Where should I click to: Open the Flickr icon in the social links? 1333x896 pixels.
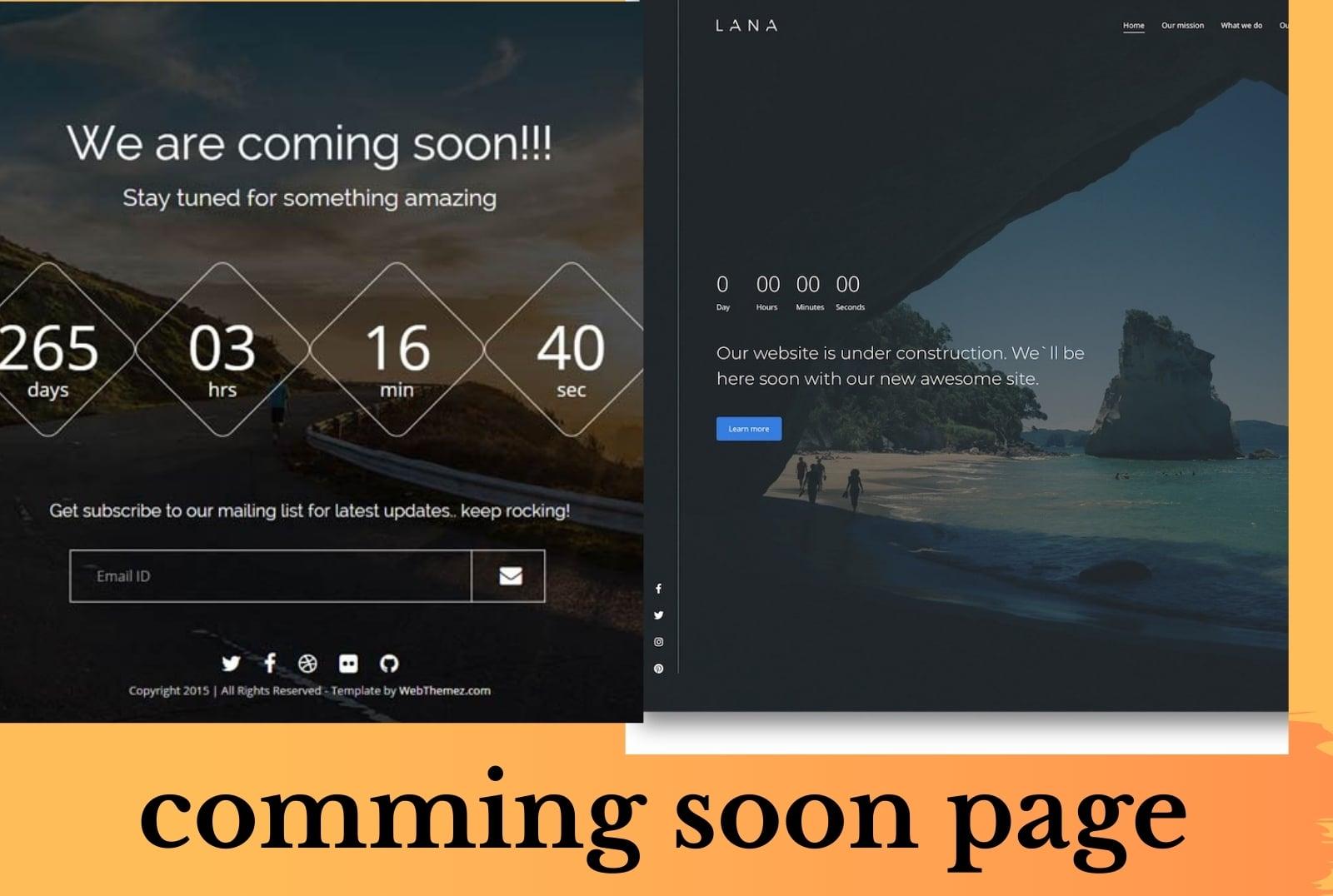tap(347, 665)
